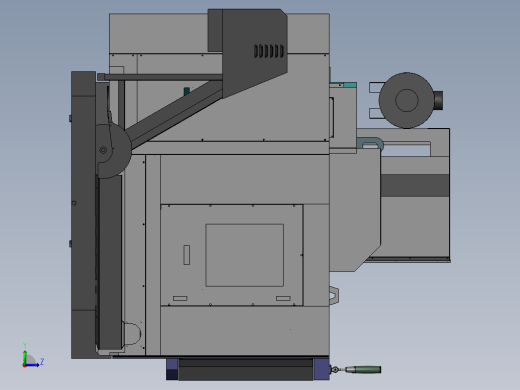The image size is (520, 390).
Task: Select the dome-shaped part at lower left
Action: (132, 333)
